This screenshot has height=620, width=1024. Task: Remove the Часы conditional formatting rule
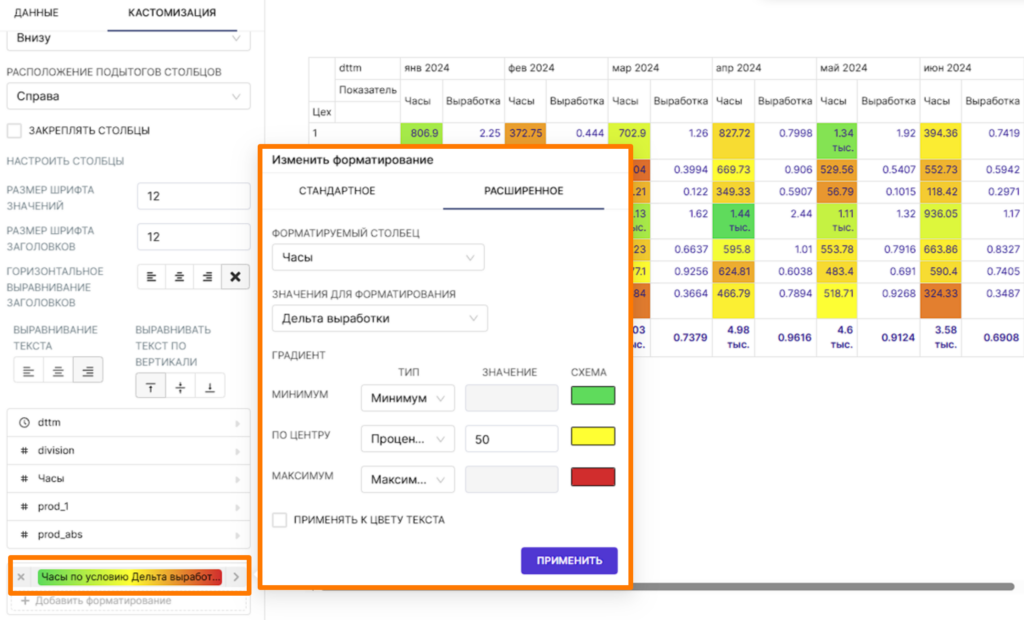tap(21, 577)
